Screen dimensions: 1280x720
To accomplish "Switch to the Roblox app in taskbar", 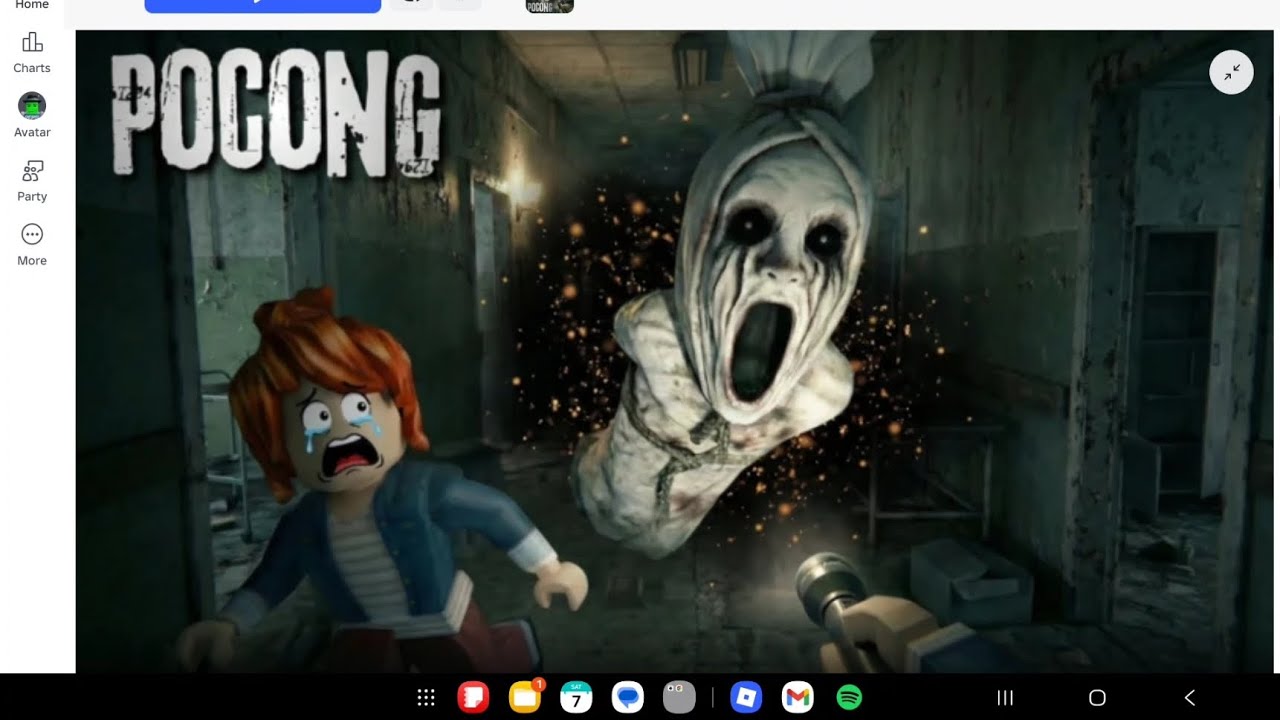I will pos(747,698).
